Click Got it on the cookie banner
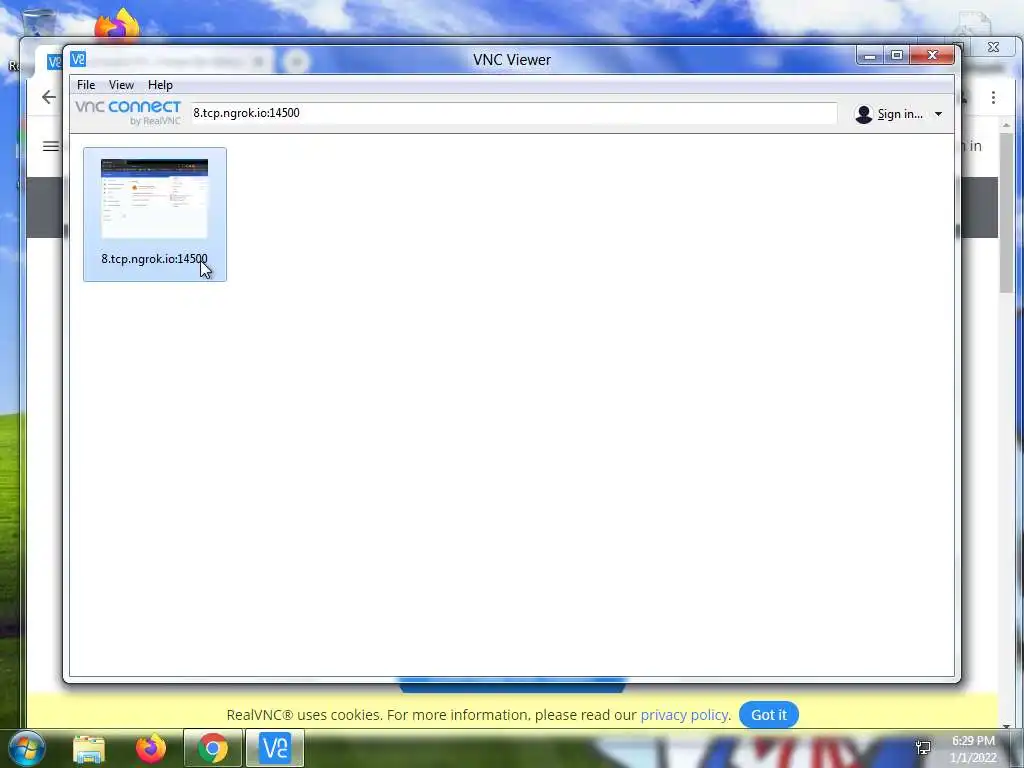The image size is (1024, 768). pyautogui.click(x=769, y=714)
